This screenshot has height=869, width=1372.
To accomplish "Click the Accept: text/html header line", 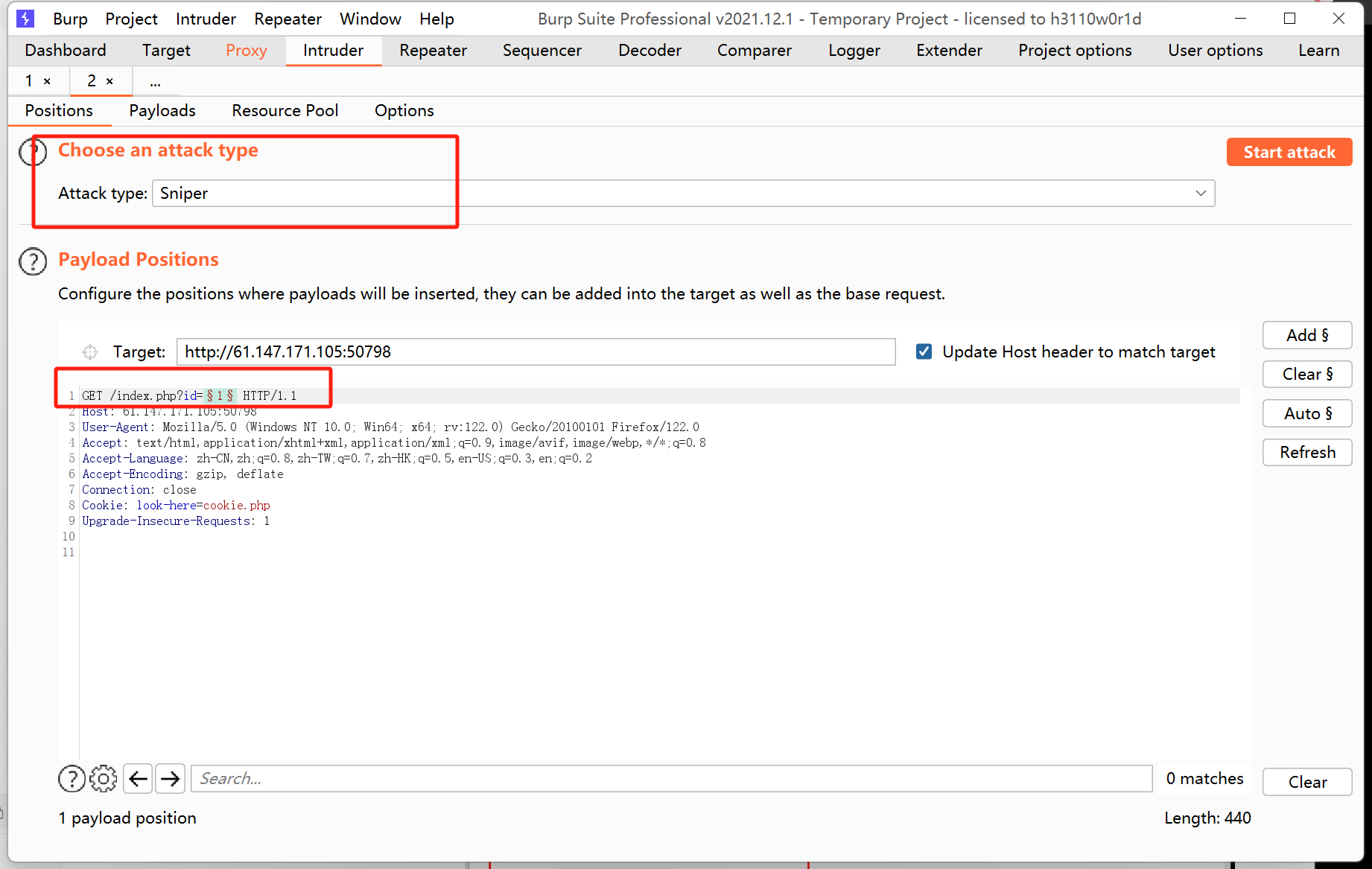I will [394, 442].
